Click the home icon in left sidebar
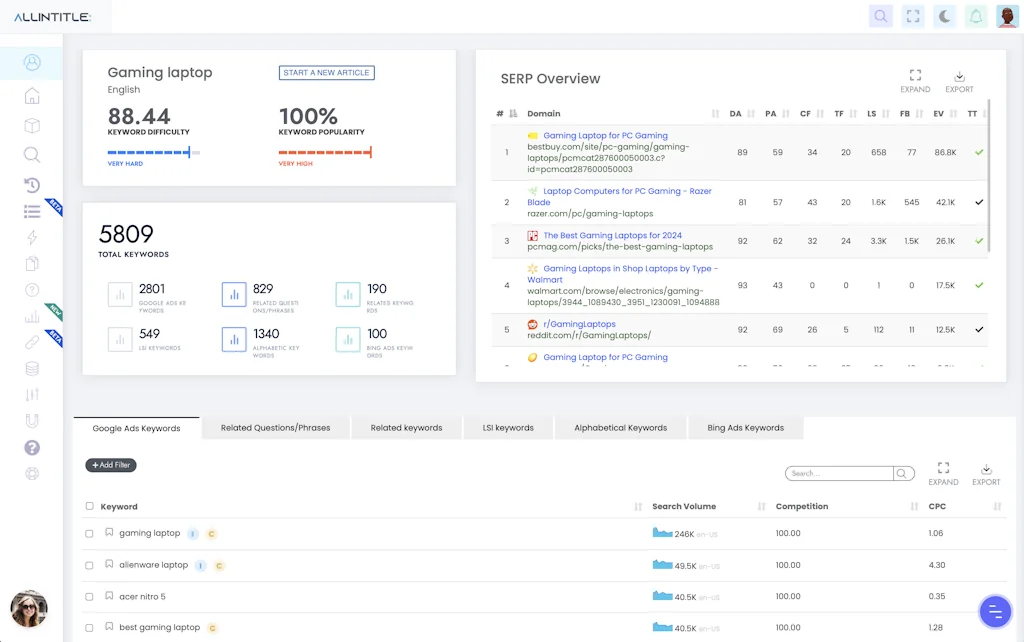This screenshot has width=1024, height=642. 32,96
